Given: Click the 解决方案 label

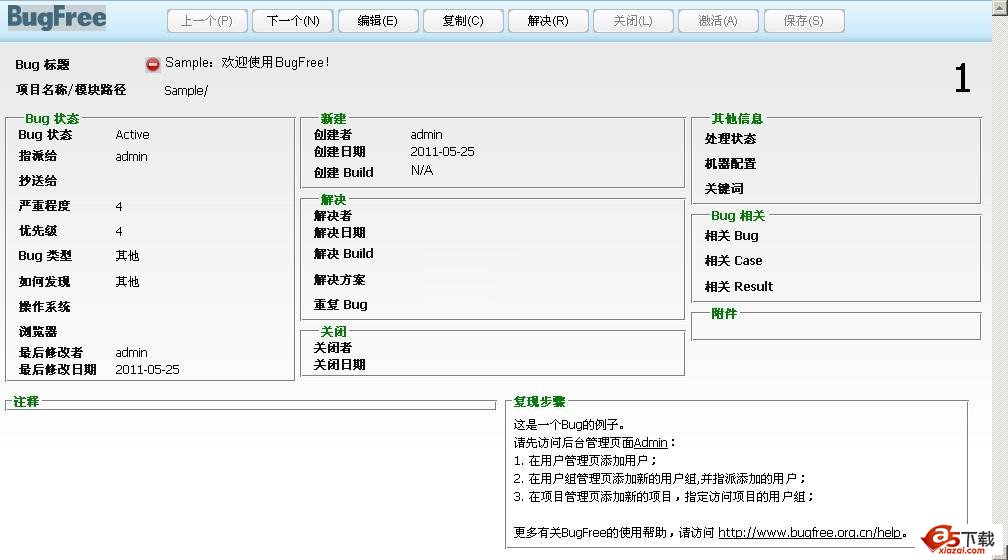Looking at the screenshot, I should click(x=339, y=280).
